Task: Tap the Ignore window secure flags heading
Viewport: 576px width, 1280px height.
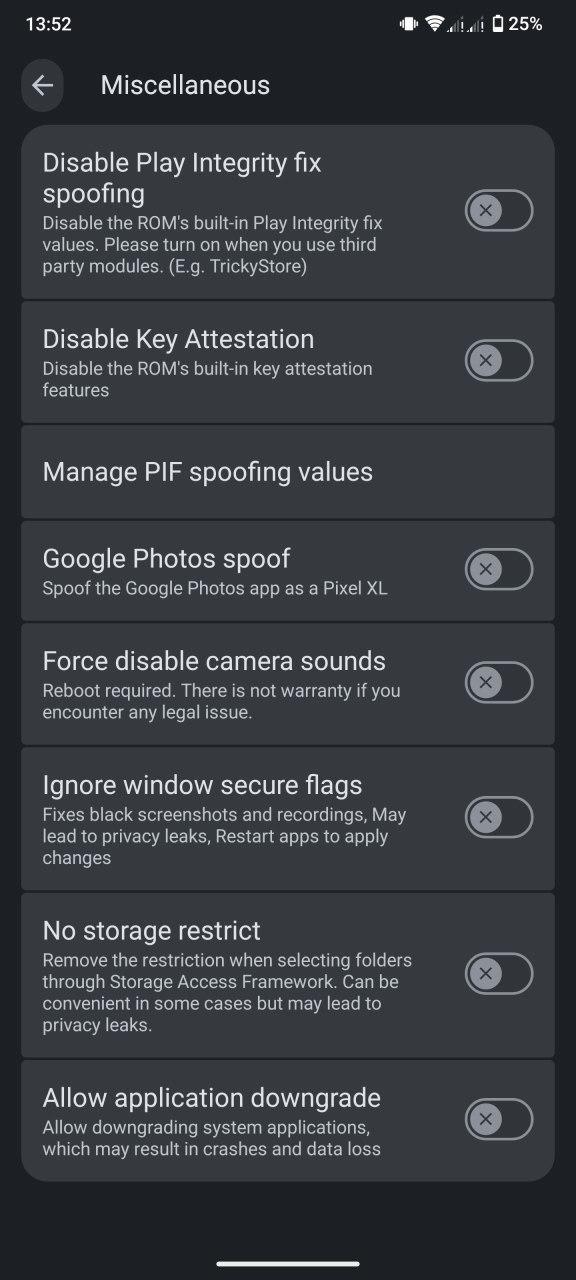Action: click(x=202, y=785)
